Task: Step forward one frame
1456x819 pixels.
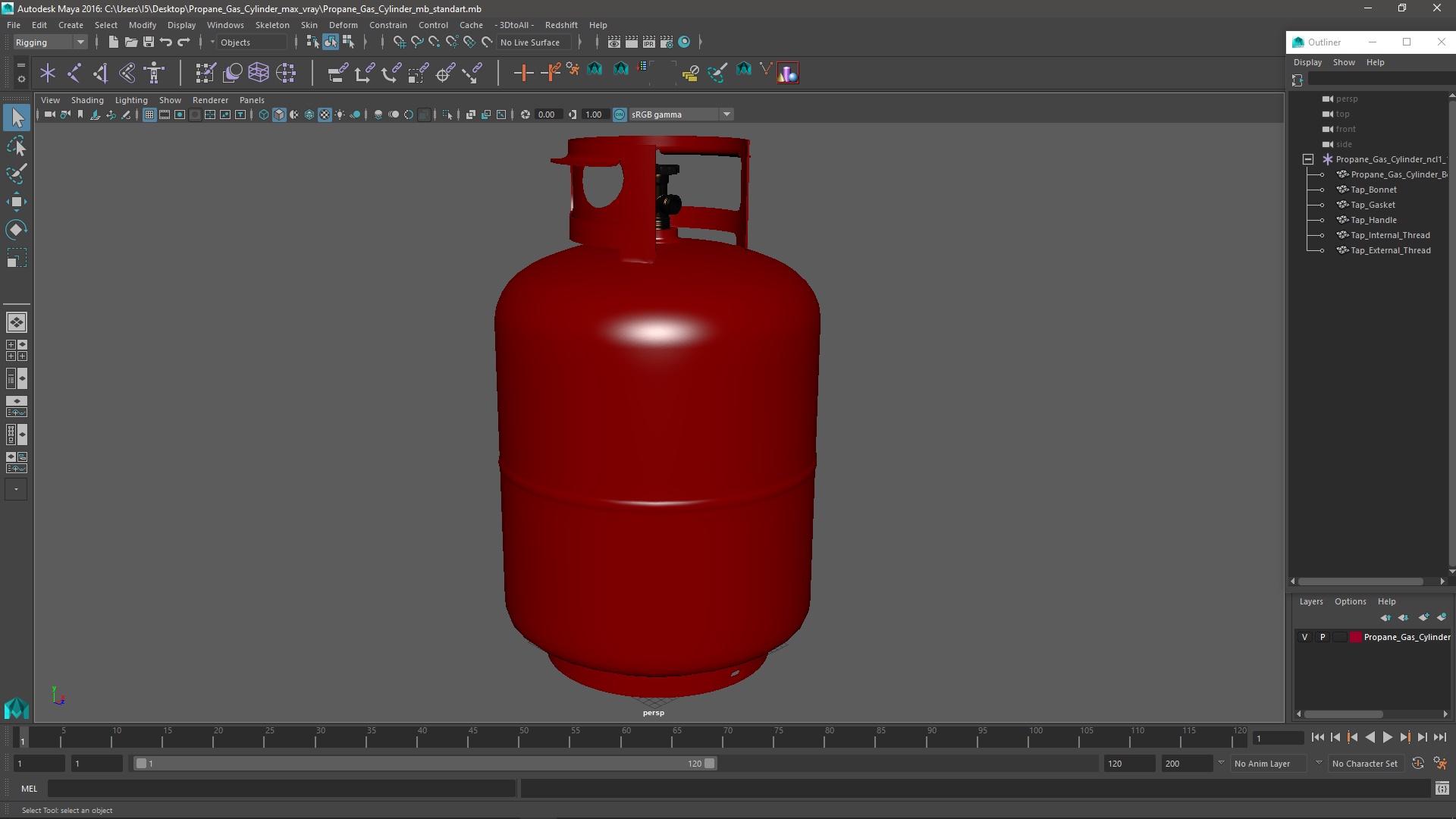Action: click(1422, 737)
